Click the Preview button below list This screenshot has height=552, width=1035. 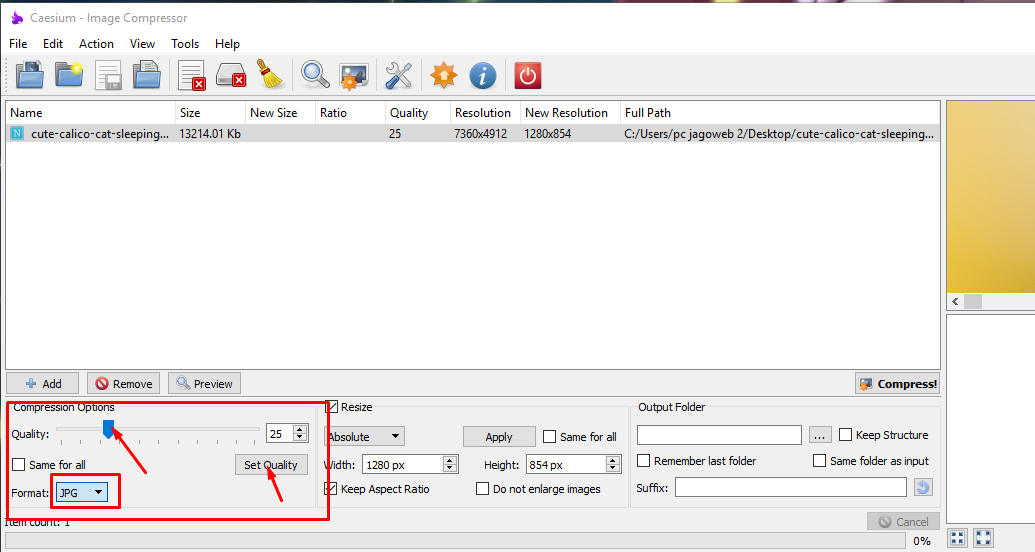pos(204,384)
